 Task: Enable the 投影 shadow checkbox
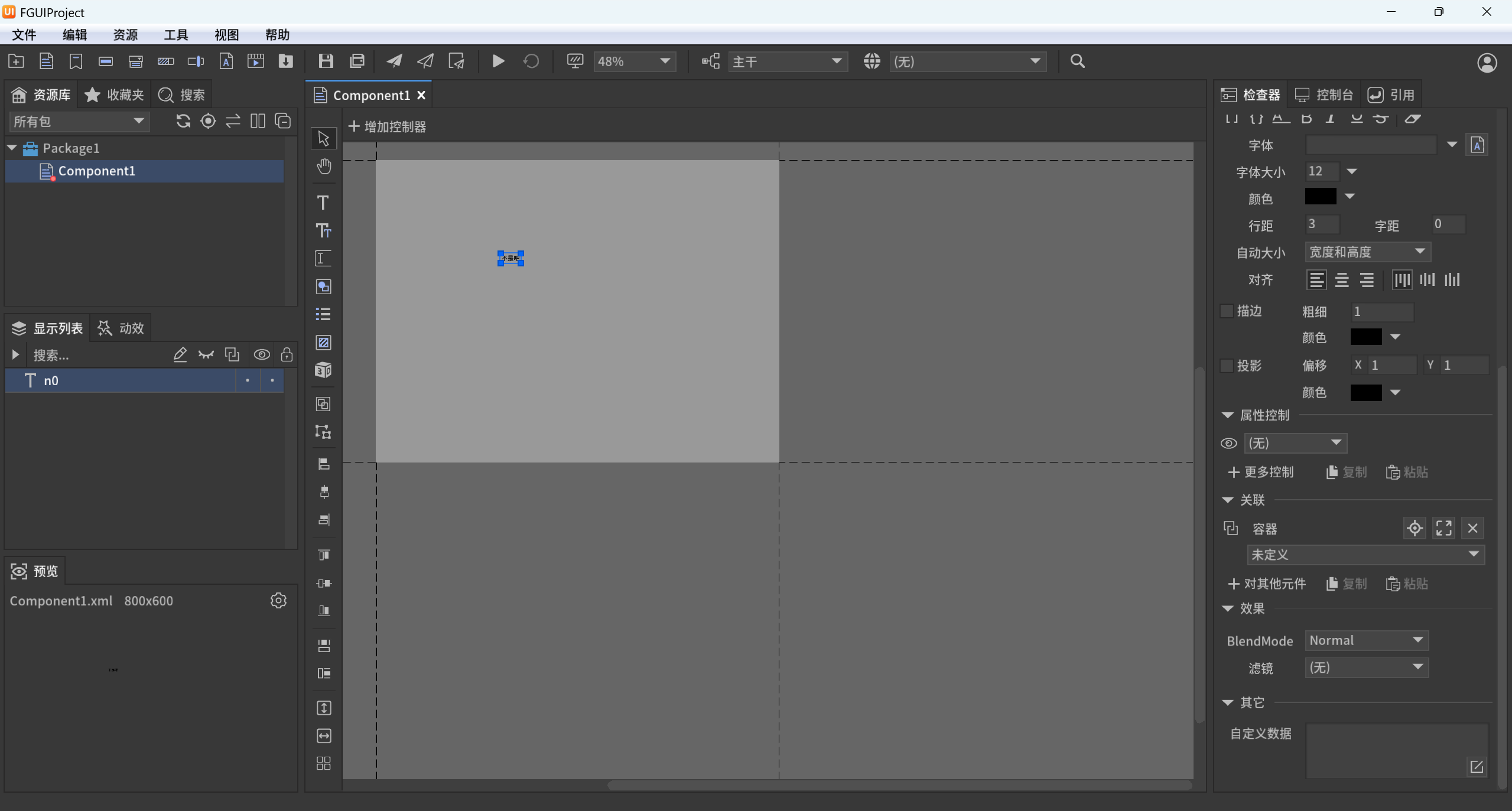[x=1227, y=365]
